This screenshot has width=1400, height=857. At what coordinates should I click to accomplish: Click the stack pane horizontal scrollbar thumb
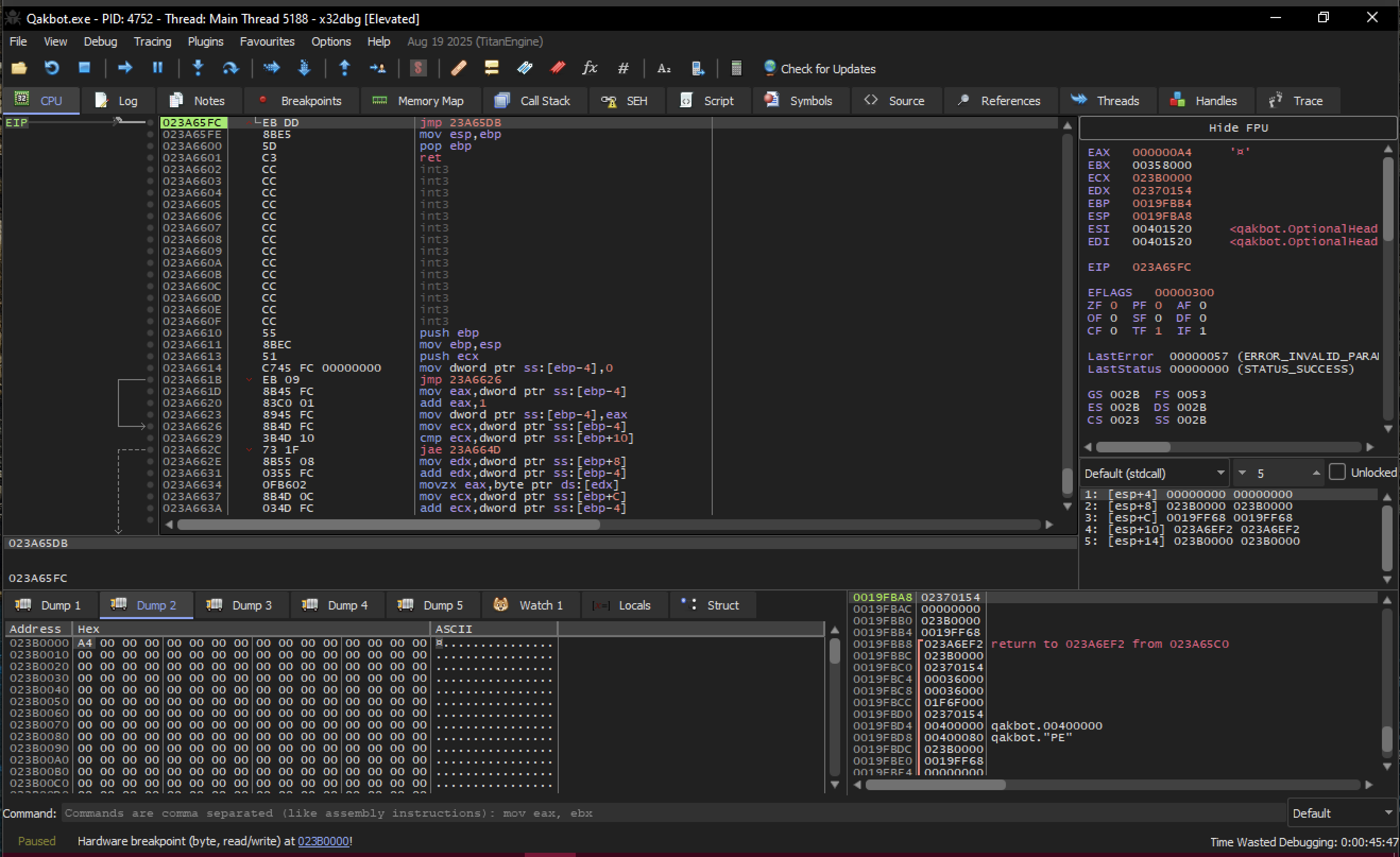[935, 784]
